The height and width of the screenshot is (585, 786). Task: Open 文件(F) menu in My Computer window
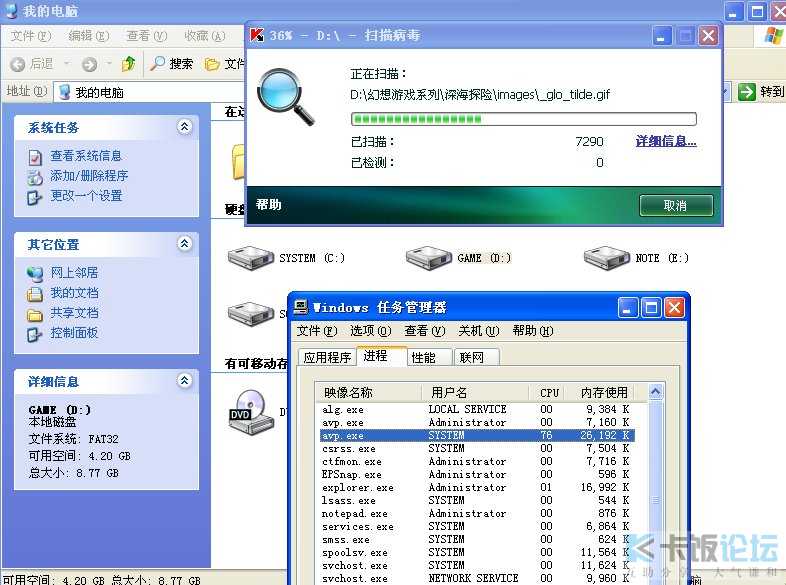tap(31, 36)
